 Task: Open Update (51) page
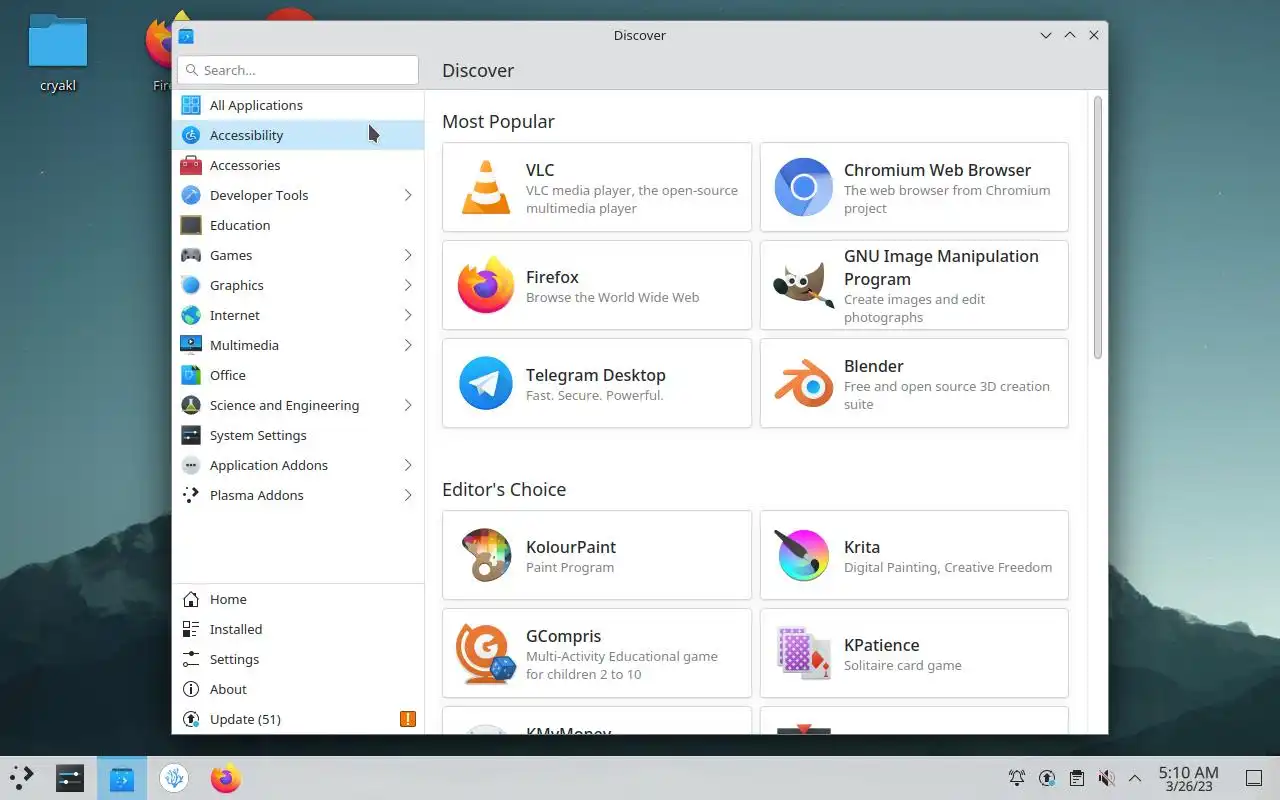(x=298, y=719)
